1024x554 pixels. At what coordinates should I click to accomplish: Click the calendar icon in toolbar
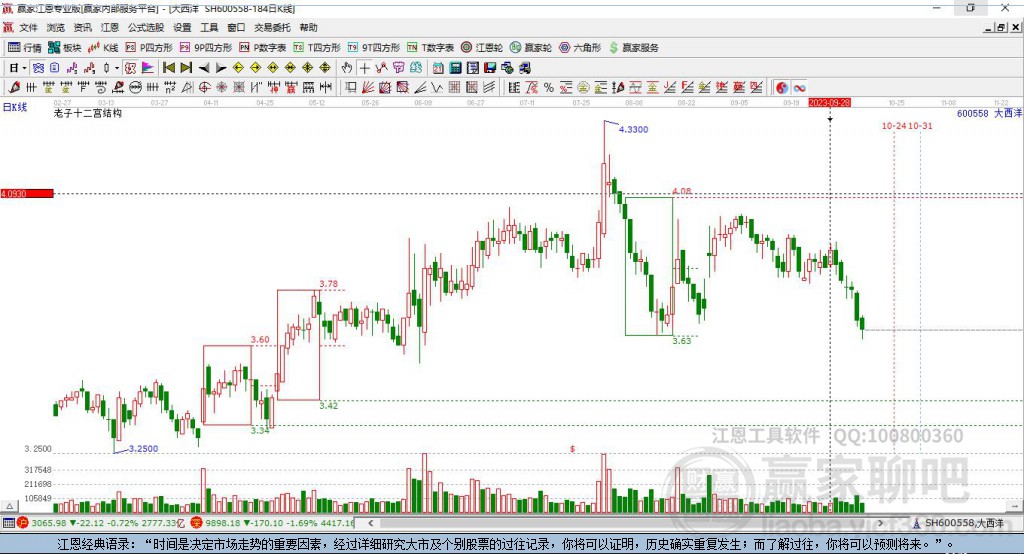[438, 68]
